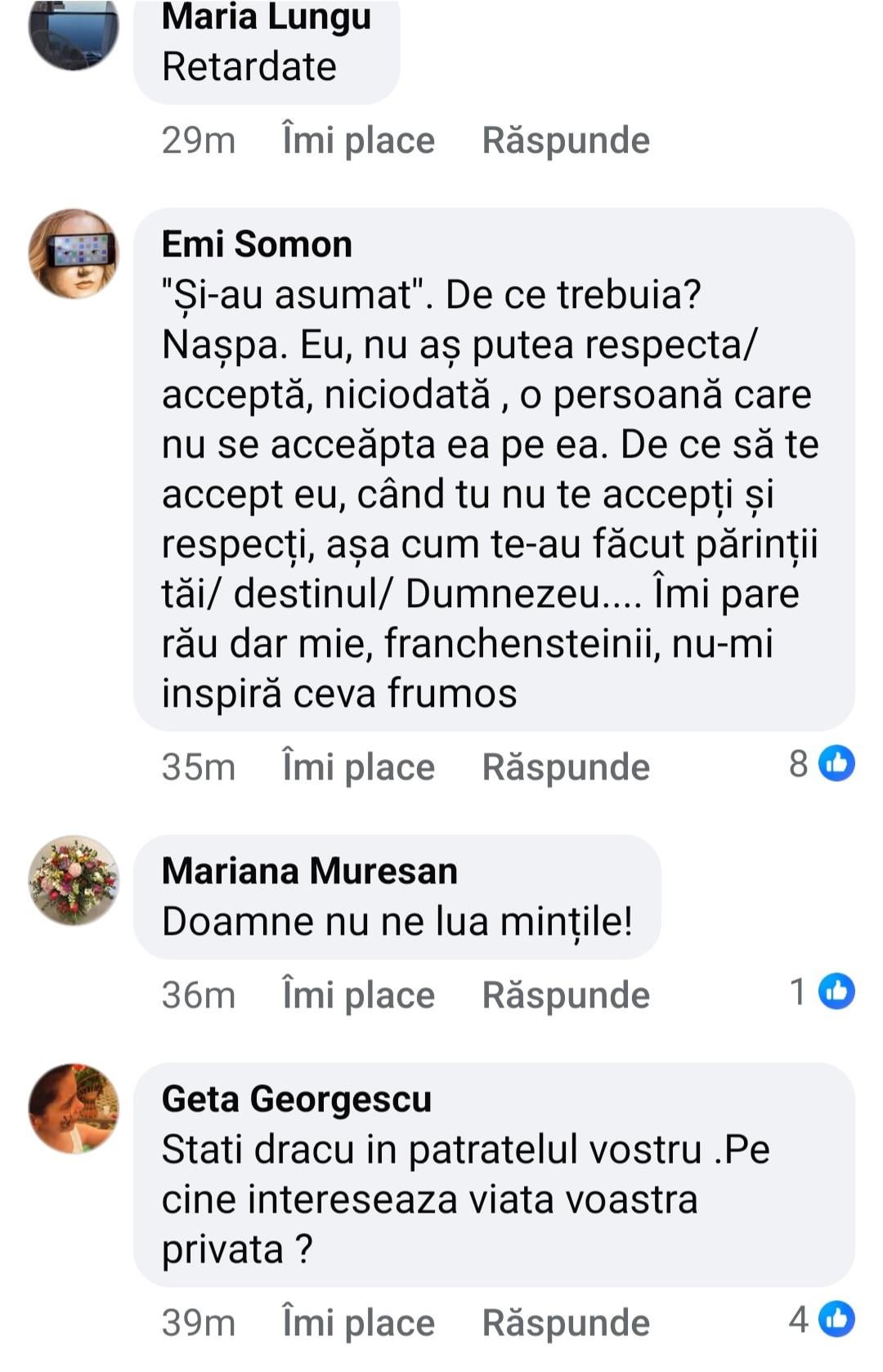
Task: Click Răspunde under Emi Somon's comment
Action: tap(566, 767)
